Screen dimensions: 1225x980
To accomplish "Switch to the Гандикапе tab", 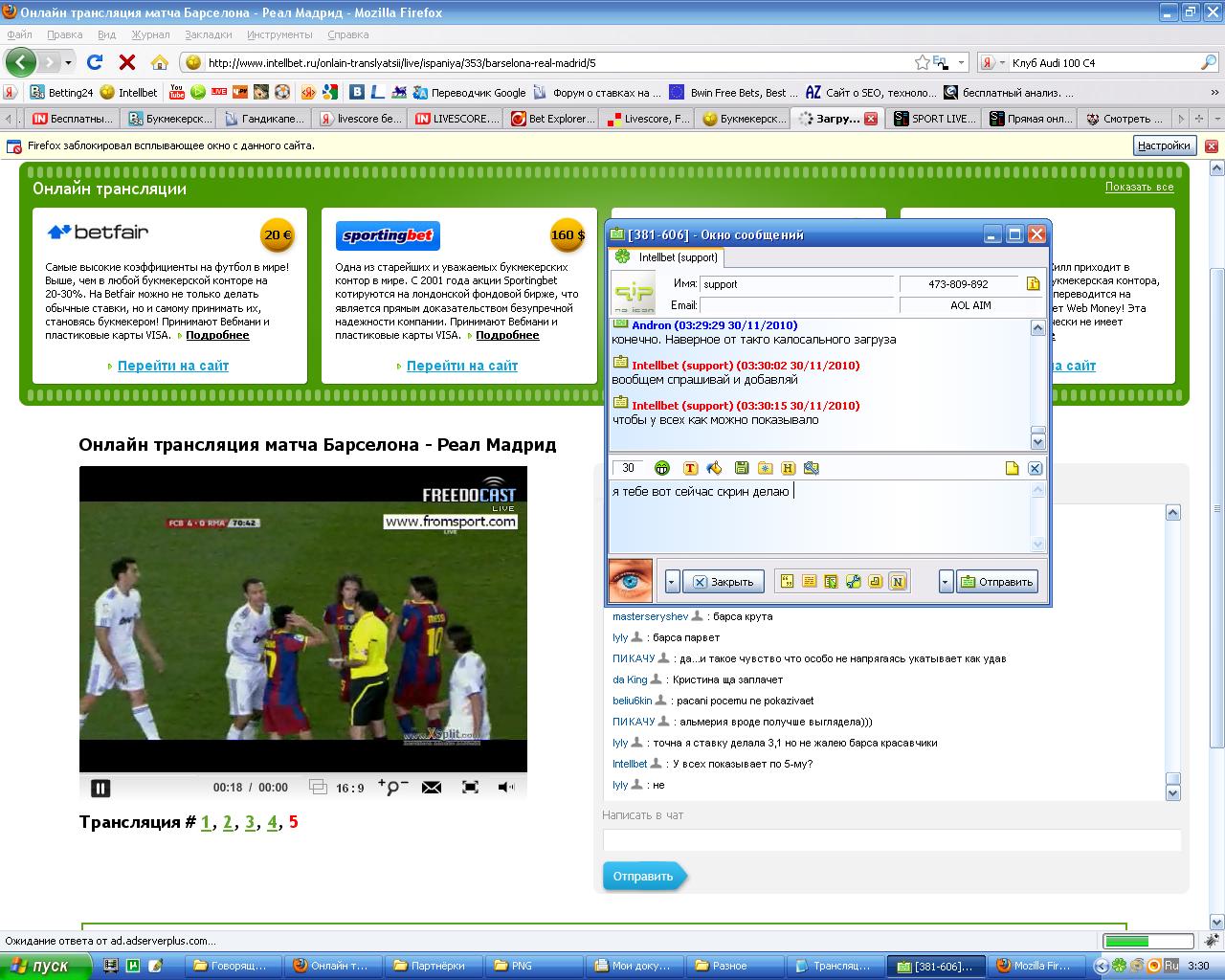I will pyautogui.click(x=264, y=119).
